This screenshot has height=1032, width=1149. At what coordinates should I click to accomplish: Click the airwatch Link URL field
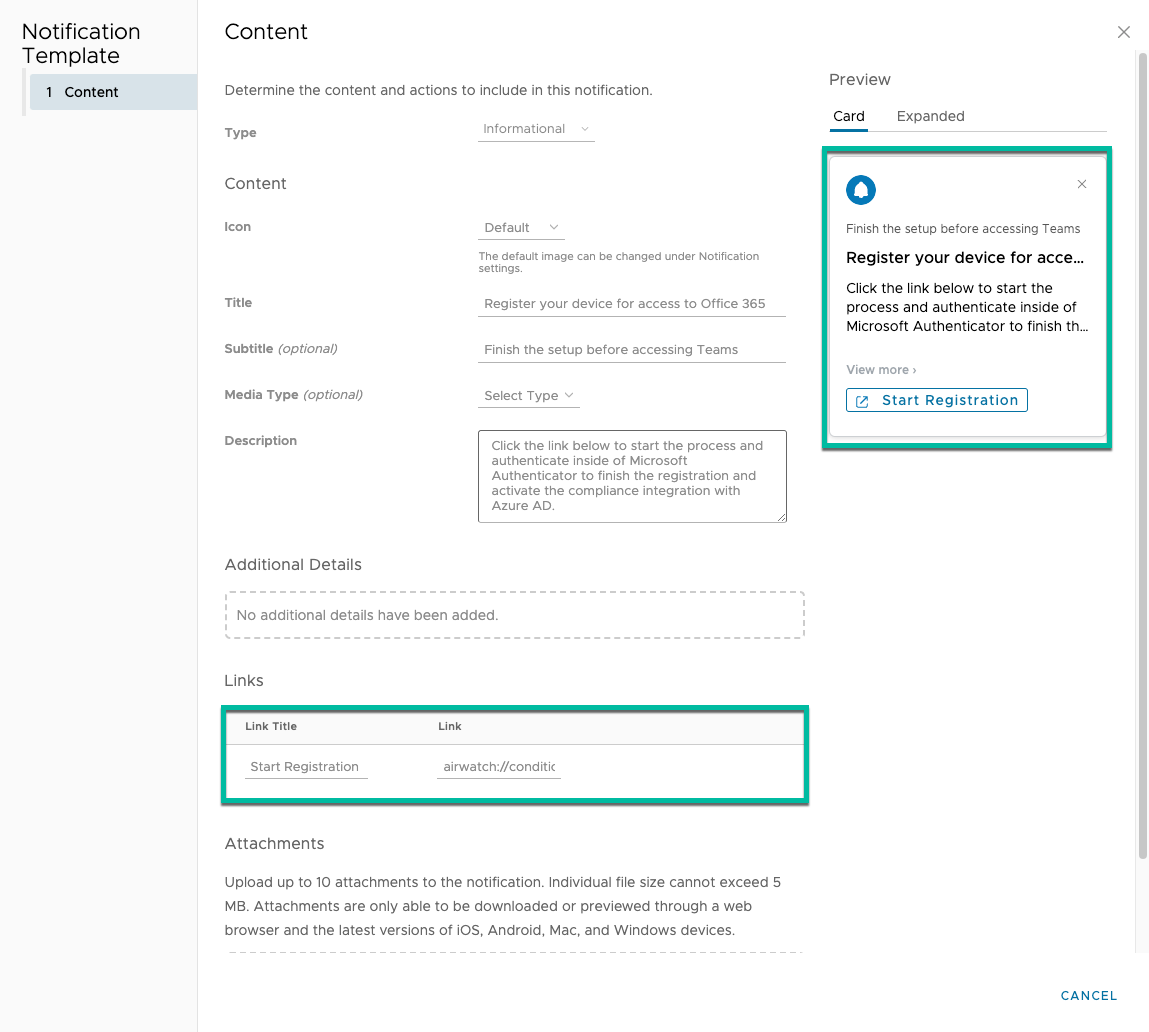click(498, 767)
